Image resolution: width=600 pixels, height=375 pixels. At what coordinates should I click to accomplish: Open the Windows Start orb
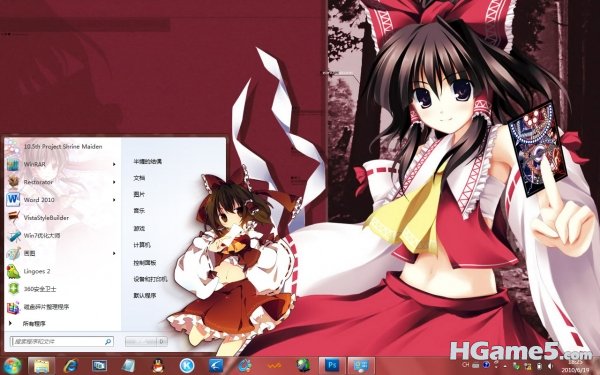click(x=12, y=366)
